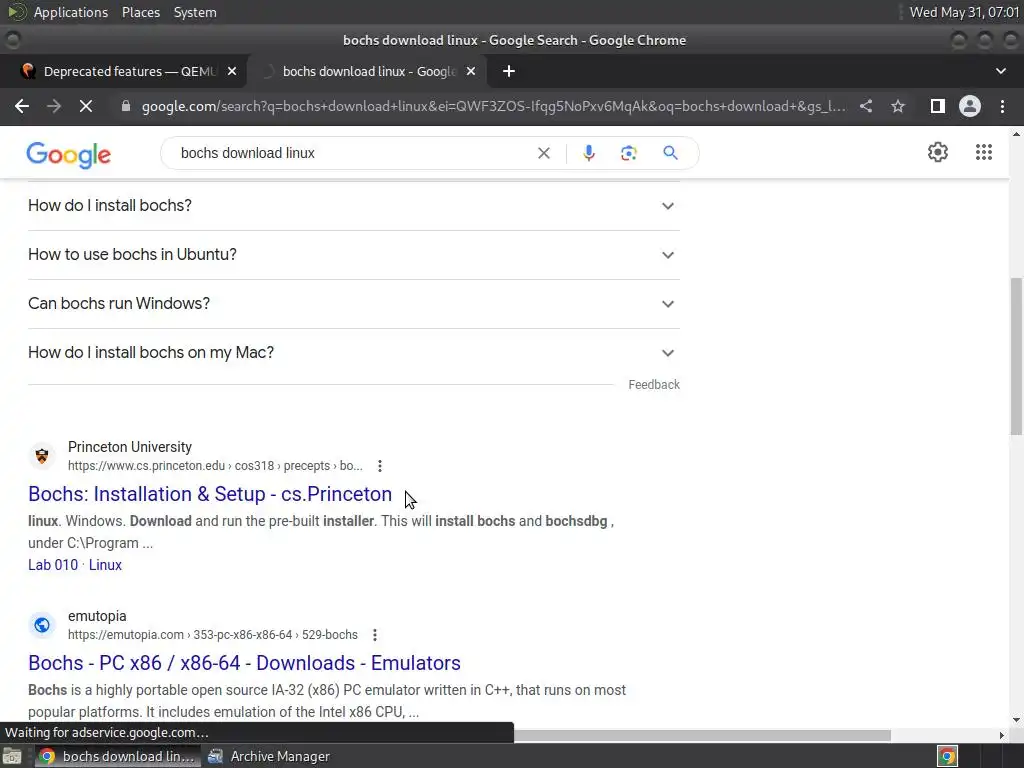Stop loading the page

point(86,106)
